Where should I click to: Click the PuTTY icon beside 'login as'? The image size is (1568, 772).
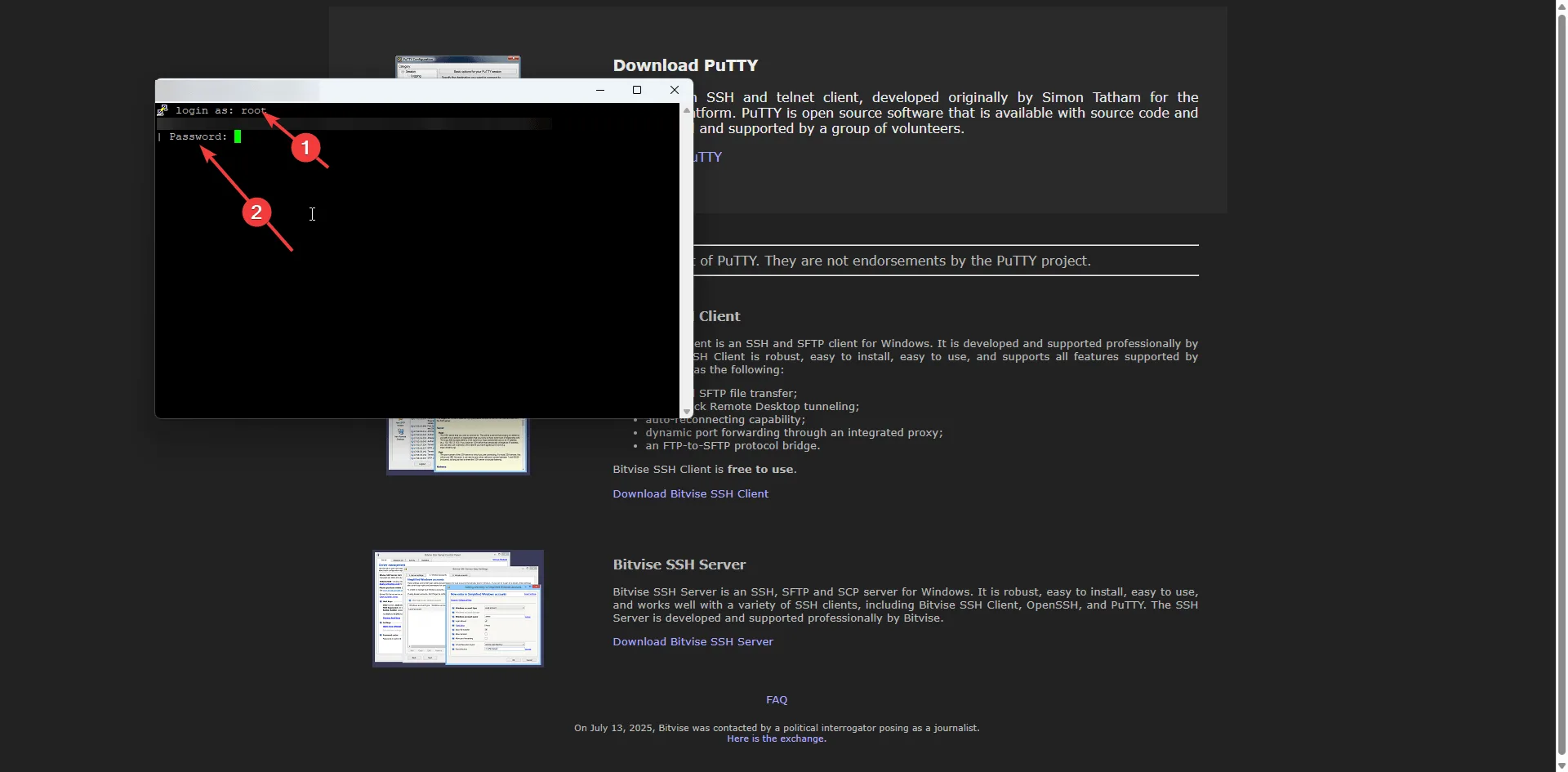[x=163, y=110]
